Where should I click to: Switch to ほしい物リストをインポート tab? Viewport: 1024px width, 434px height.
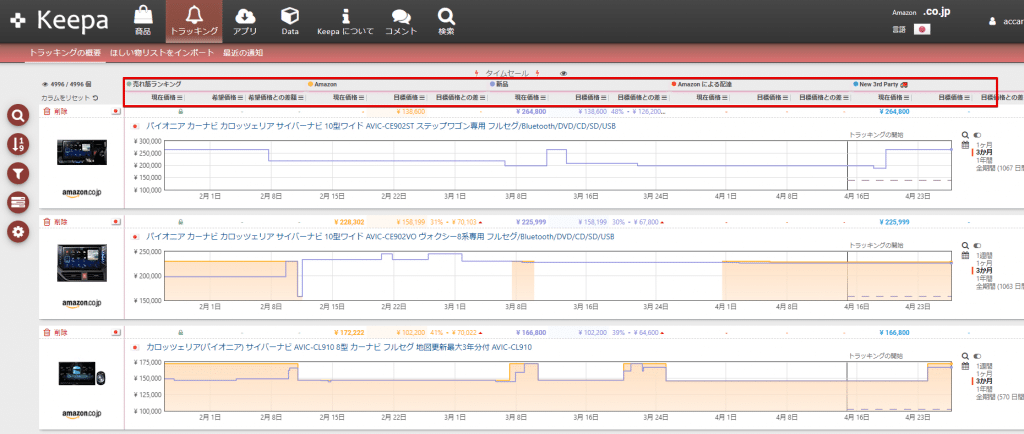coord(161,52)
